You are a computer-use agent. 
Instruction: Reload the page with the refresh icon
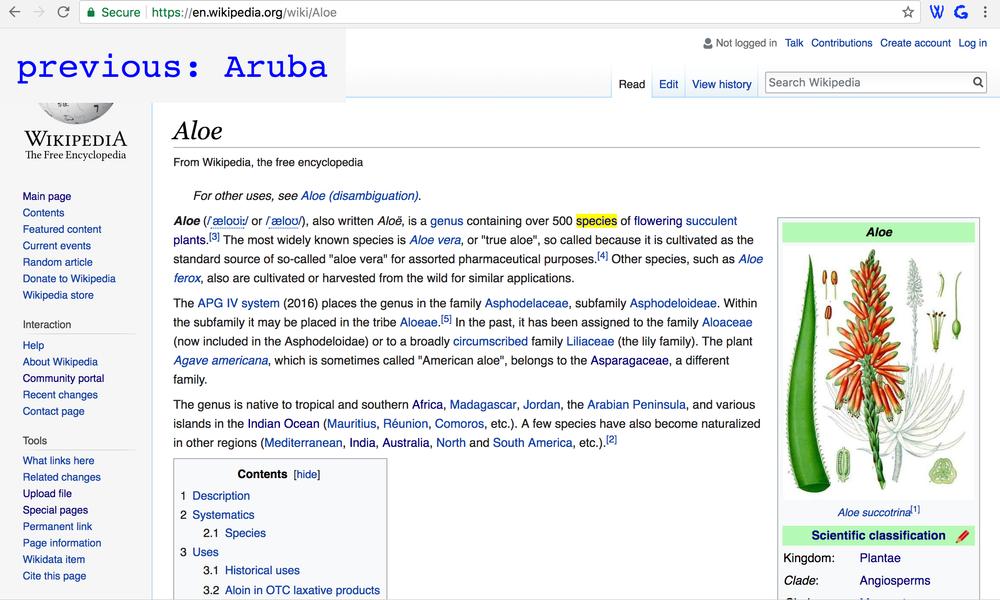tap(63, 12)
